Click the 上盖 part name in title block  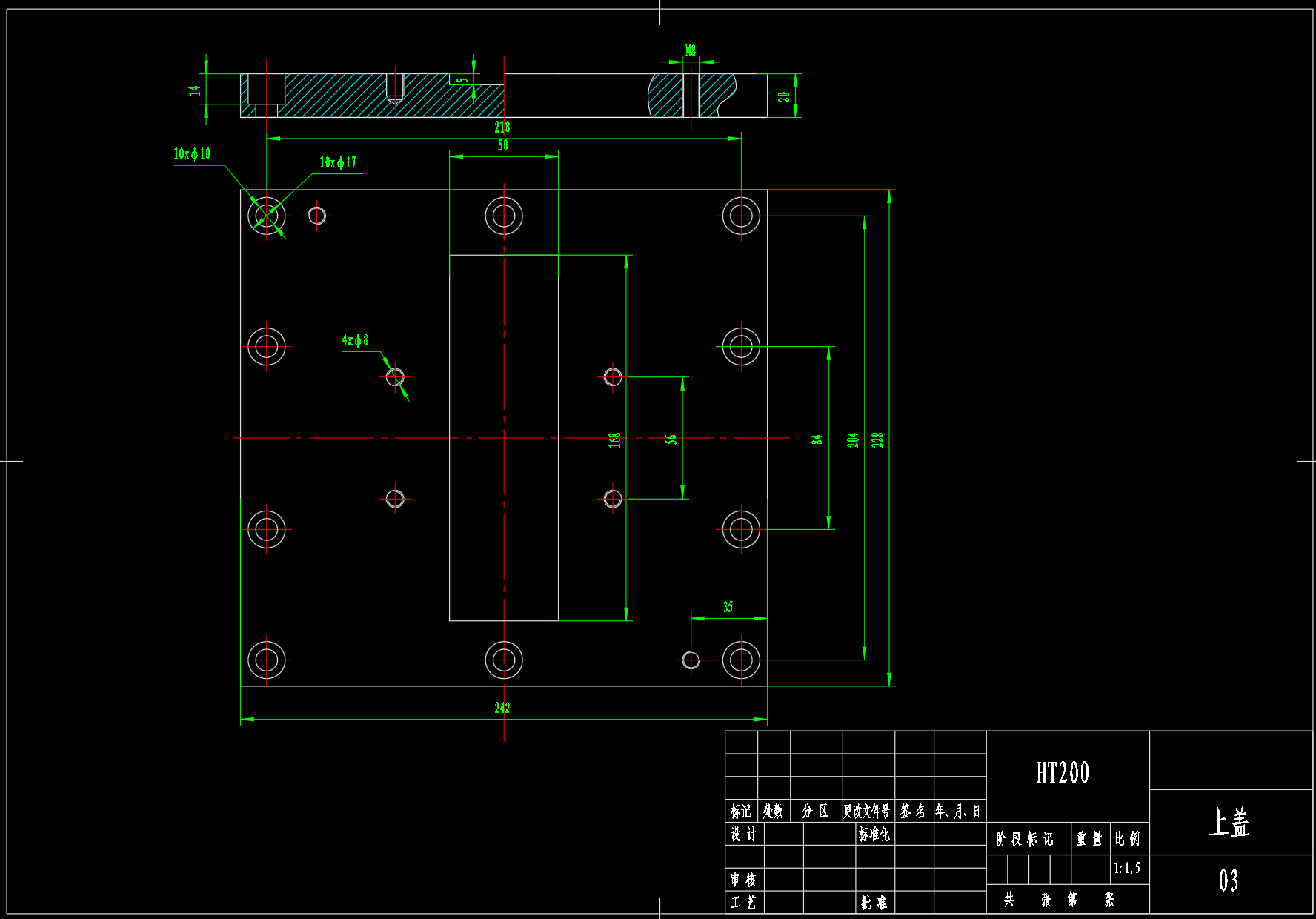(x=1229, y=823)
